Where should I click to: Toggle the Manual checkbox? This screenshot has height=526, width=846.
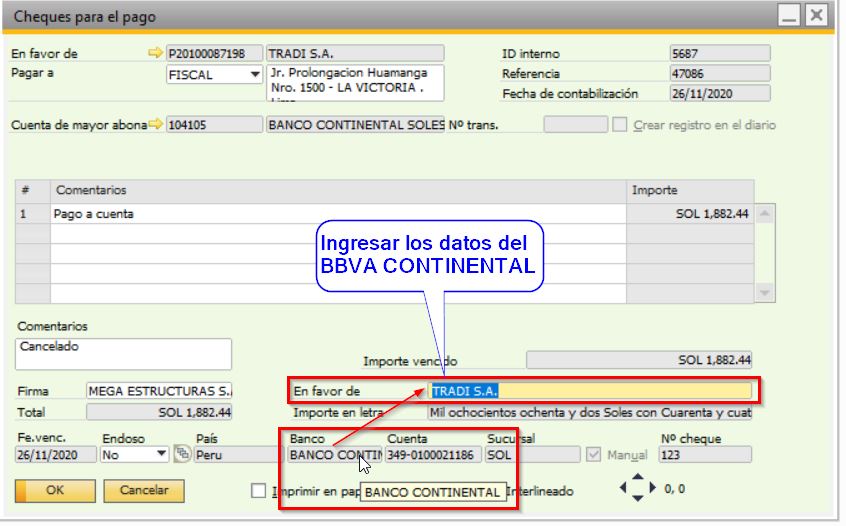[593, 455]
